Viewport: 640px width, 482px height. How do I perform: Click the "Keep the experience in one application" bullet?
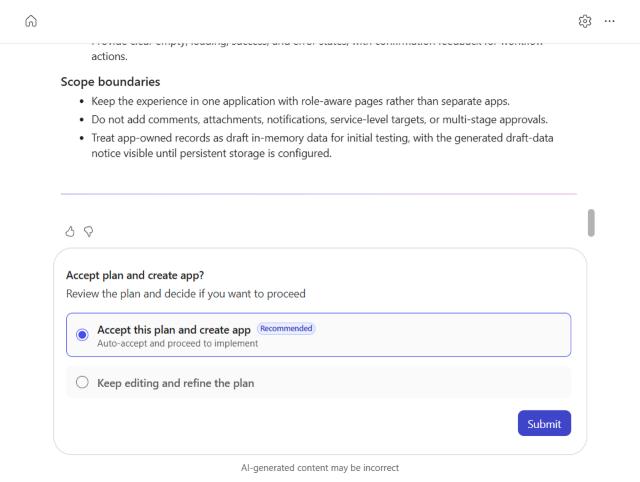[300, 101]
